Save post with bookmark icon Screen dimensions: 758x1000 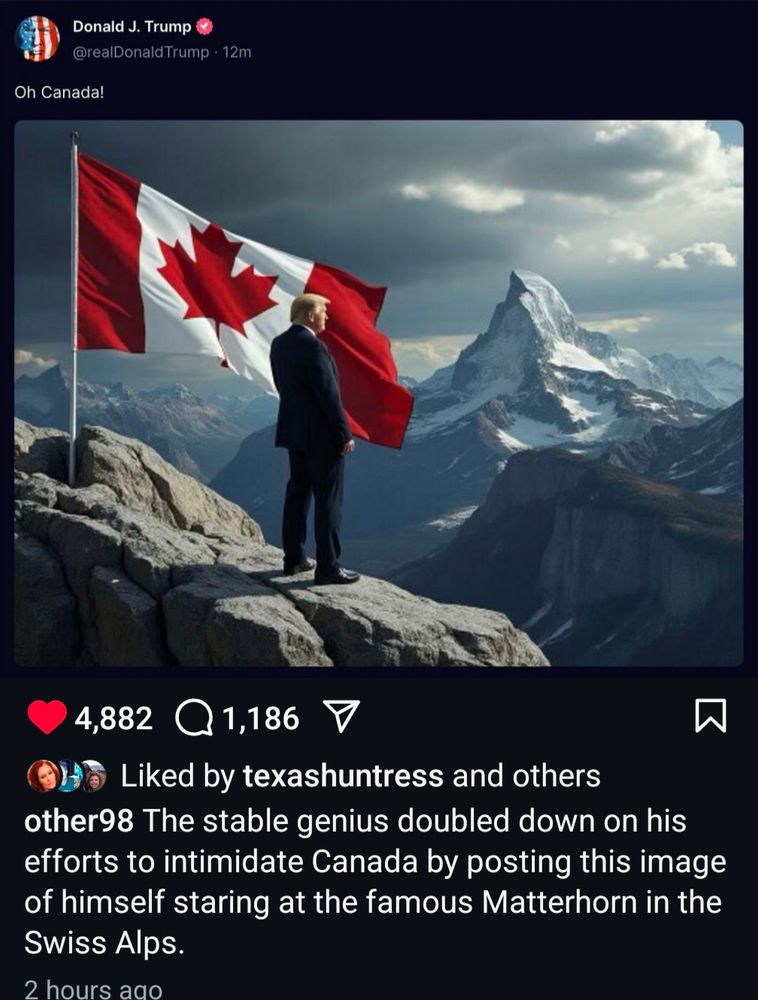pos(710,716)
